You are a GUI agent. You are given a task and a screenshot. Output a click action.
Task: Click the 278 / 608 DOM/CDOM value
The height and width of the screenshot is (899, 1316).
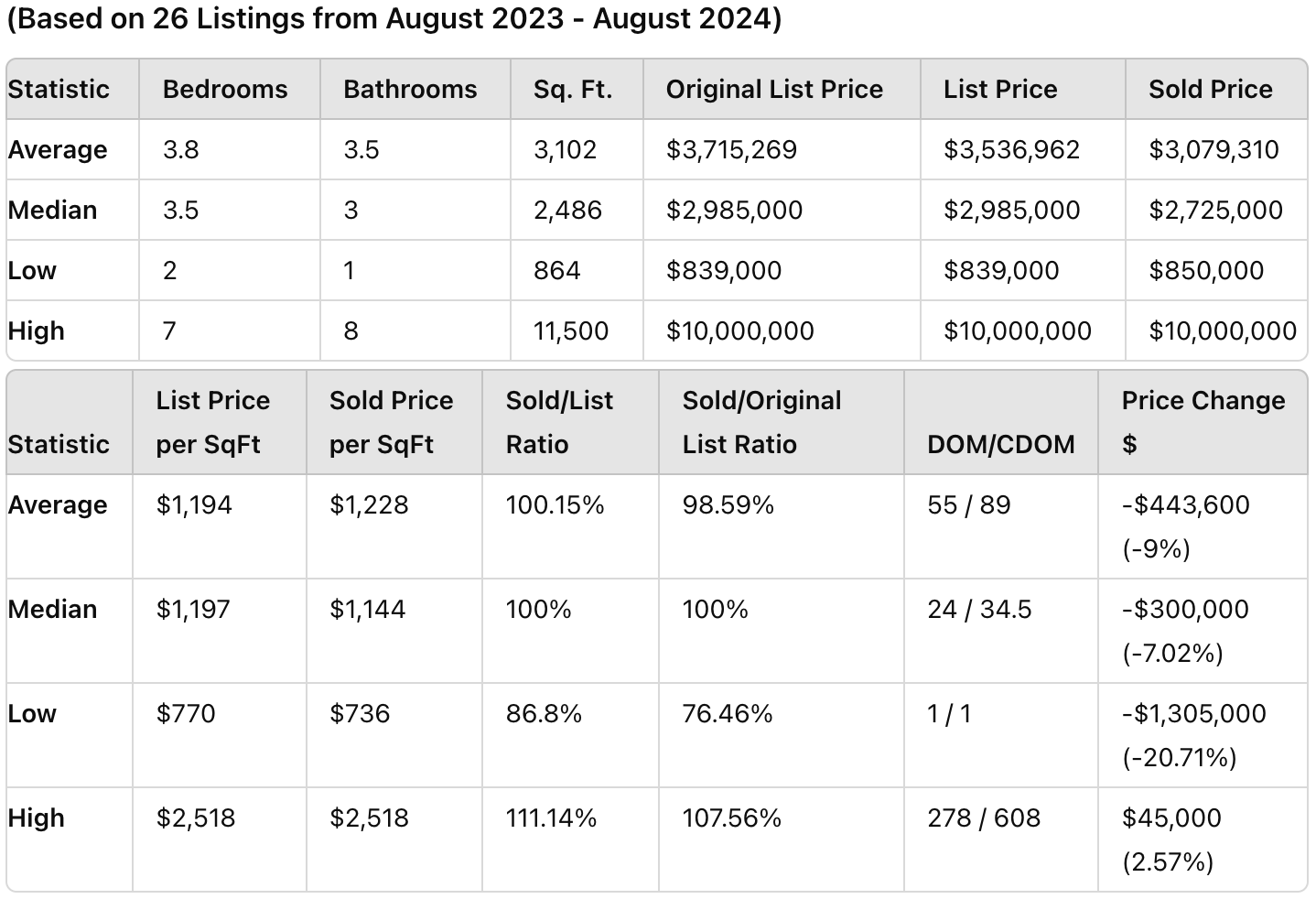pos(984,818)
